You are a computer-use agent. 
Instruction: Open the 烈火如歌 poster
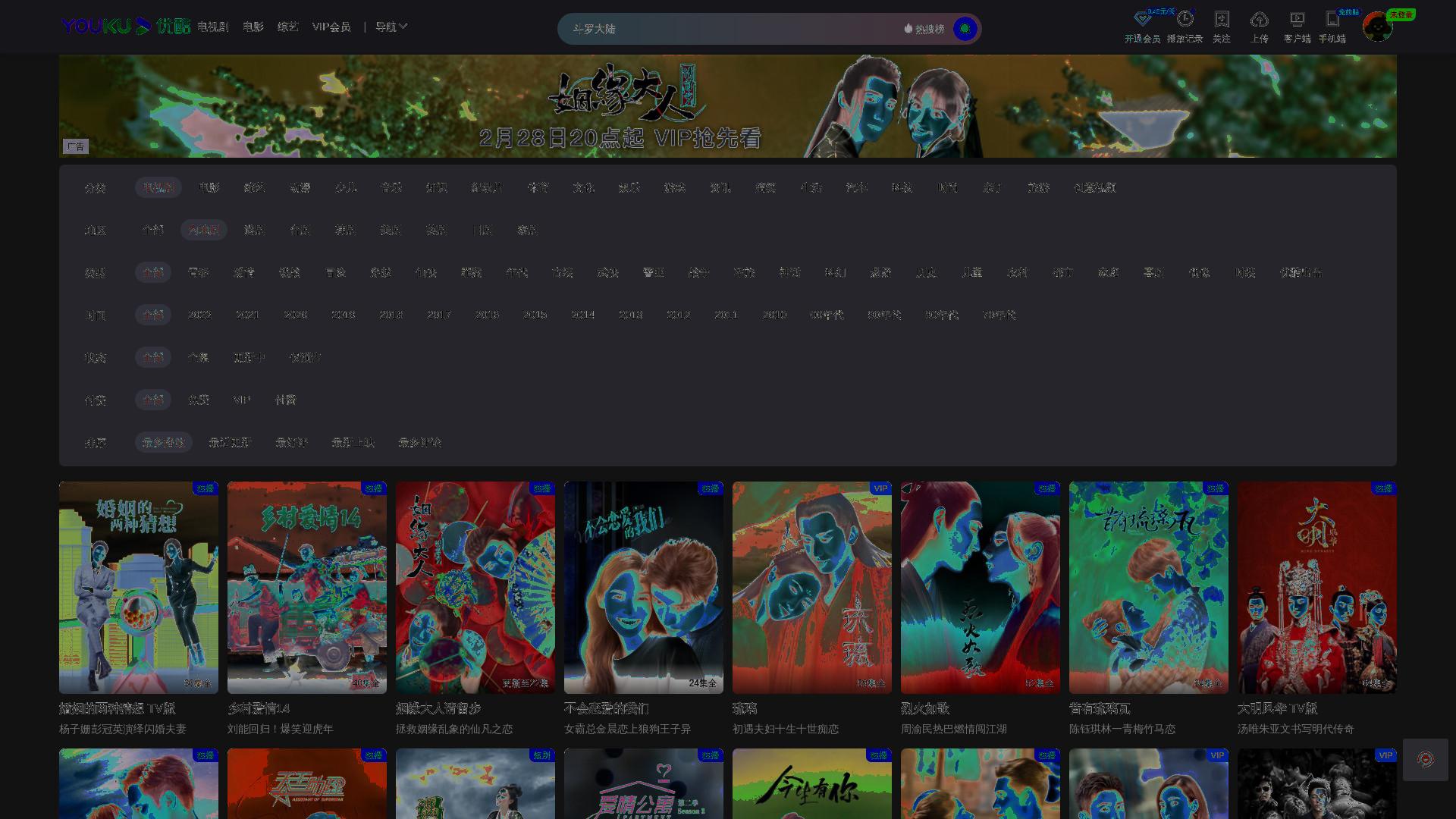981,588
